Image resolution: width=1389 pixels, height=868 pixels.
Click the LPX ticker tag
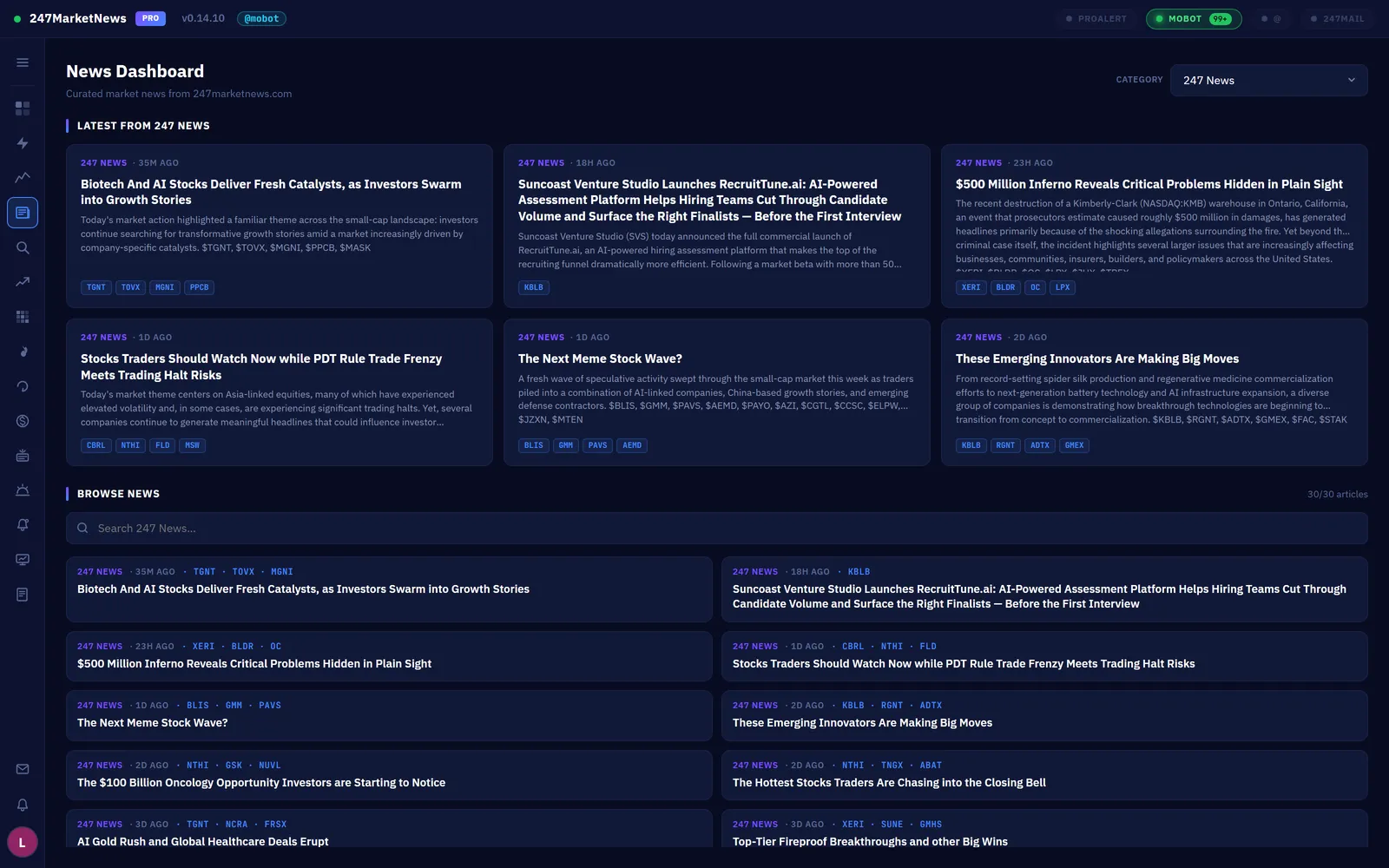pos(1063,287)
